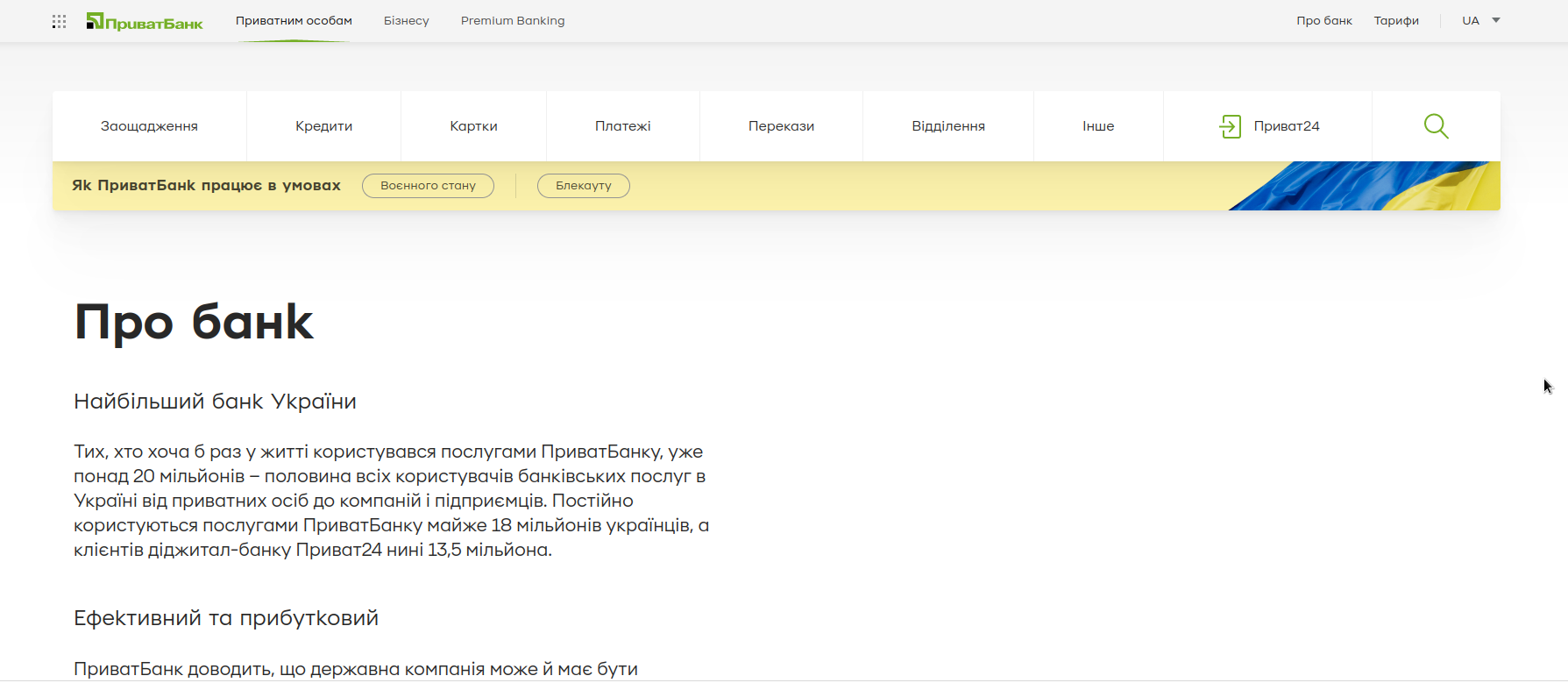Viewport: 1568px width, 683px height.
Task: Open the Premium Banking tab
Action: click(513, 20)
